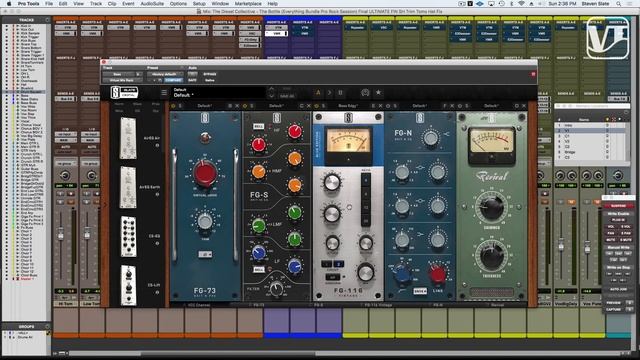This screenshot has width=640, height=360.
Task: Open the Setup menu
Action: pos(199,4)
